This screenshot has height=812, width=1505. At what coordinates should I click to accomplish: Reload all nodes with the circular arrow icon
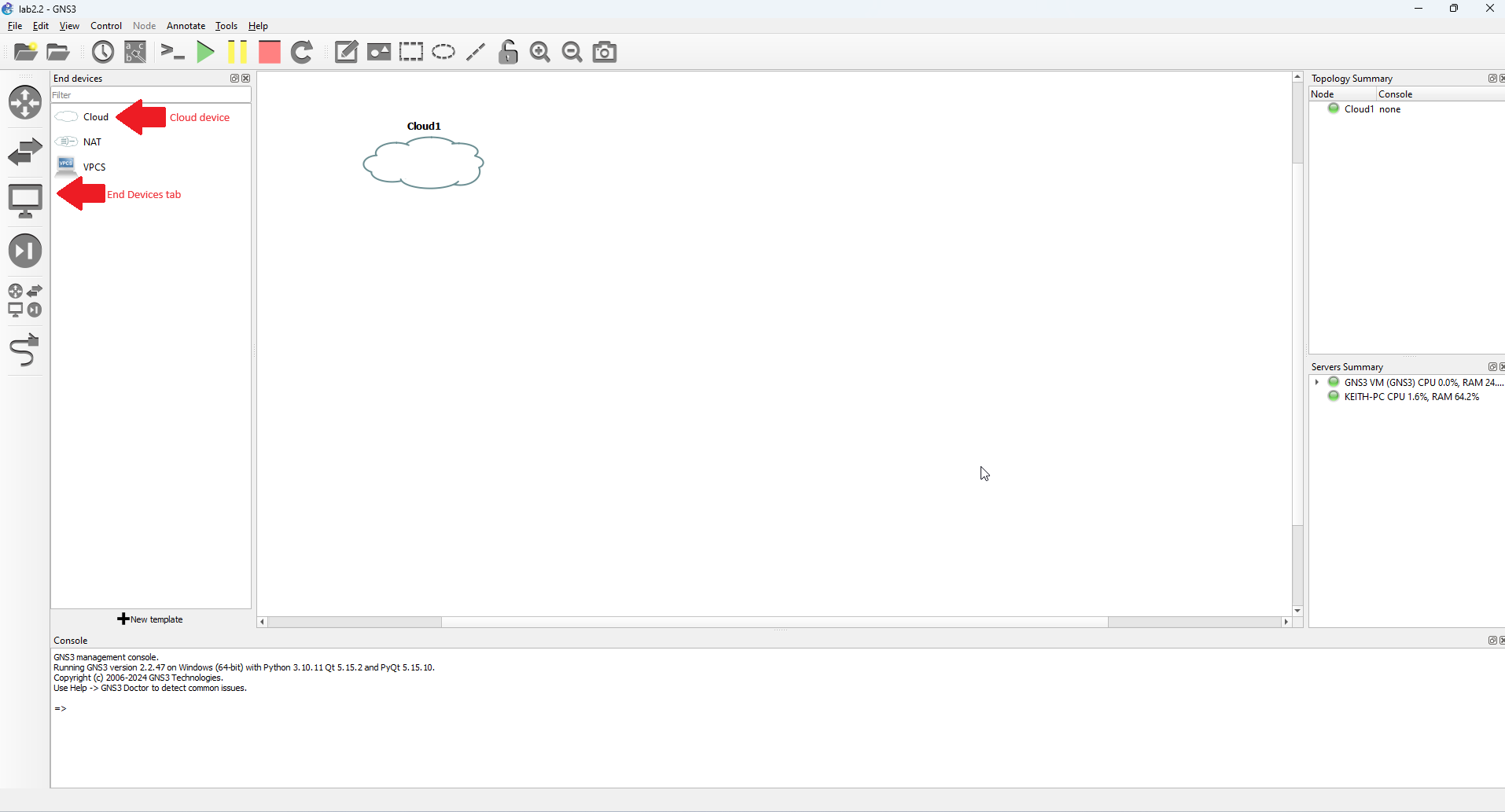click(302, 52)
